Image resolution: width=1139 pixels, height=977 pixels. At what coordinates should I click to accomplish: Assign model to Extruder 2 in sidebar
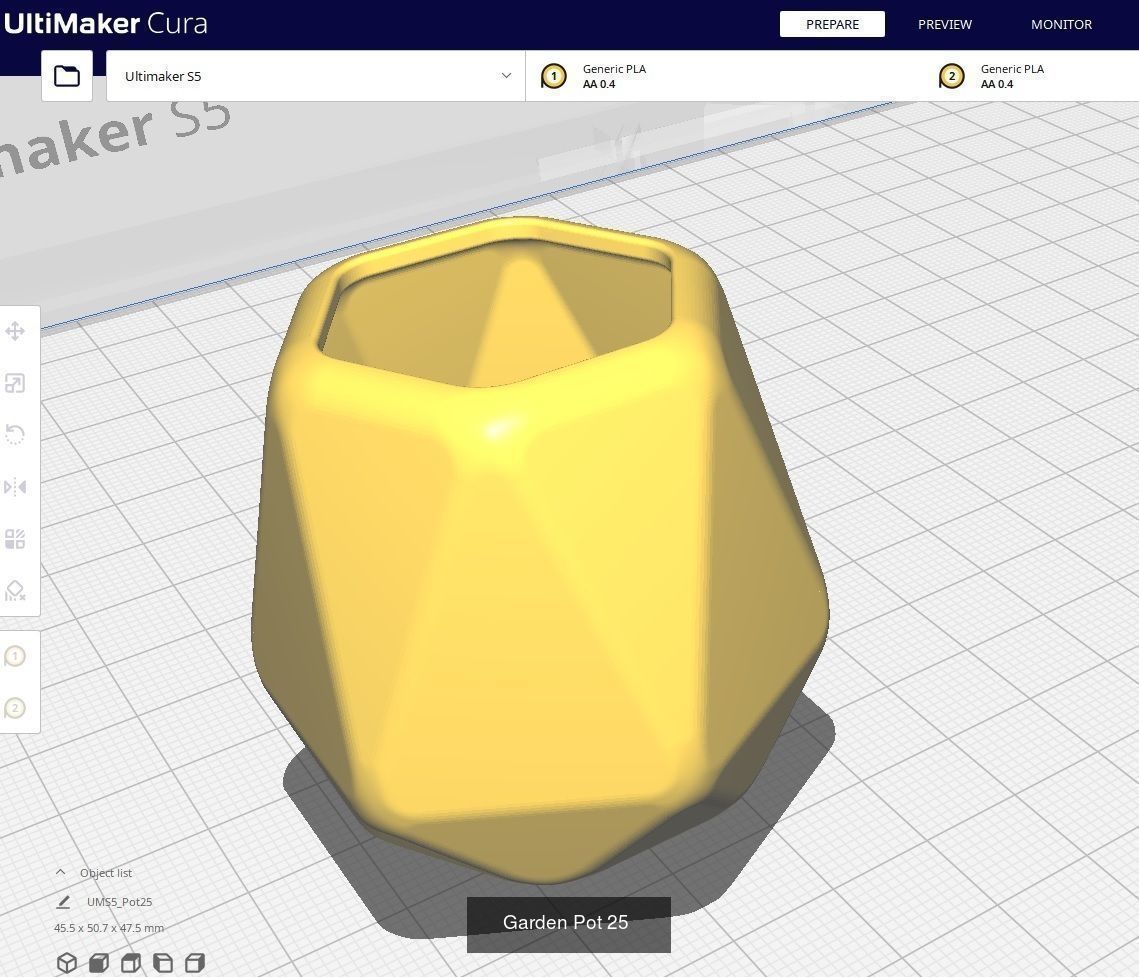[x=15, y=708]
